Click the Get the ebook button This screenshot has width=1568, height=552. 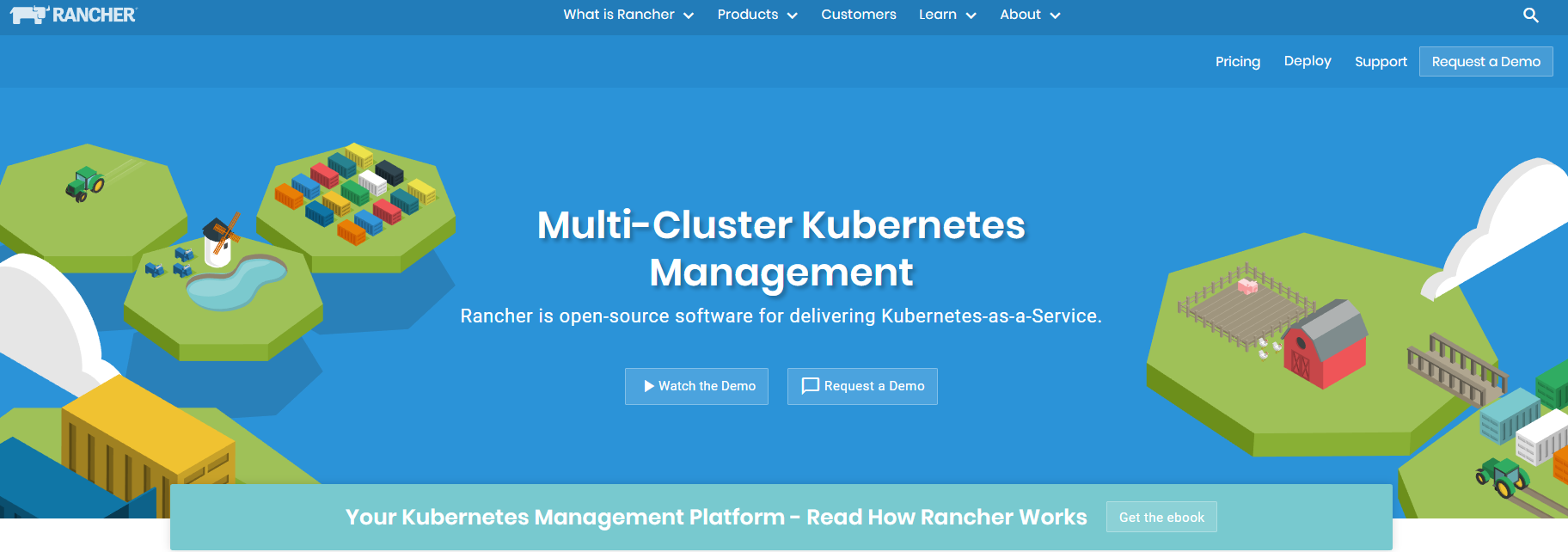[1161, 517]
